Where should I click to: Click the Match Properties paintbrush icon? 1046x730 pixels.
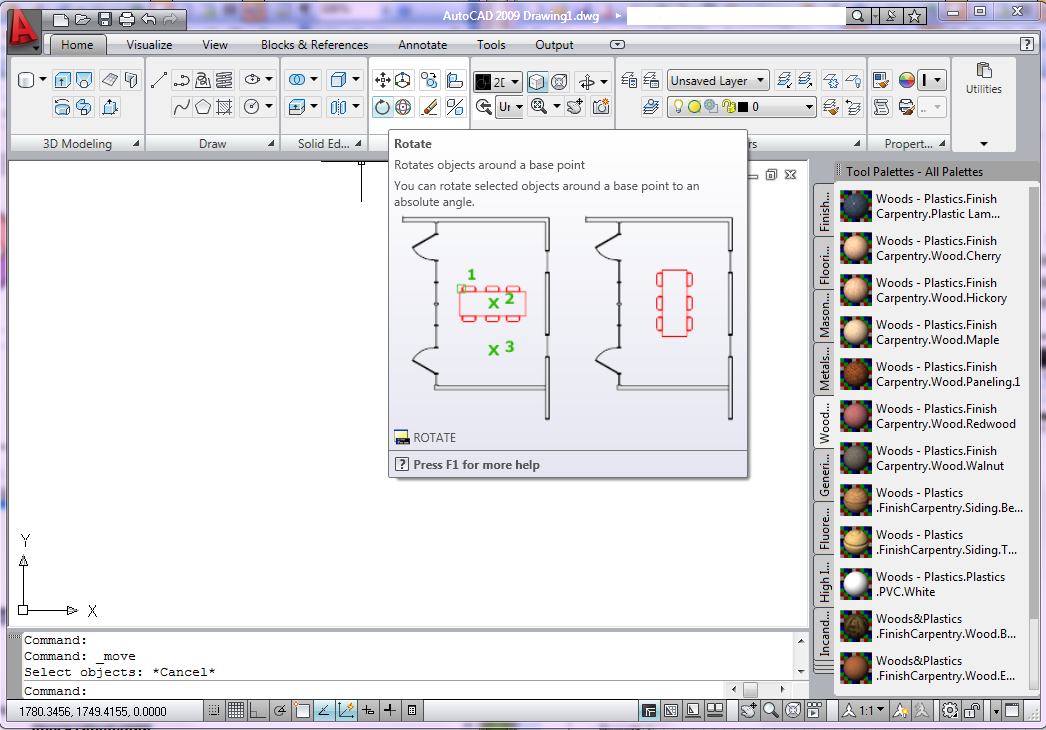(881, 81)
